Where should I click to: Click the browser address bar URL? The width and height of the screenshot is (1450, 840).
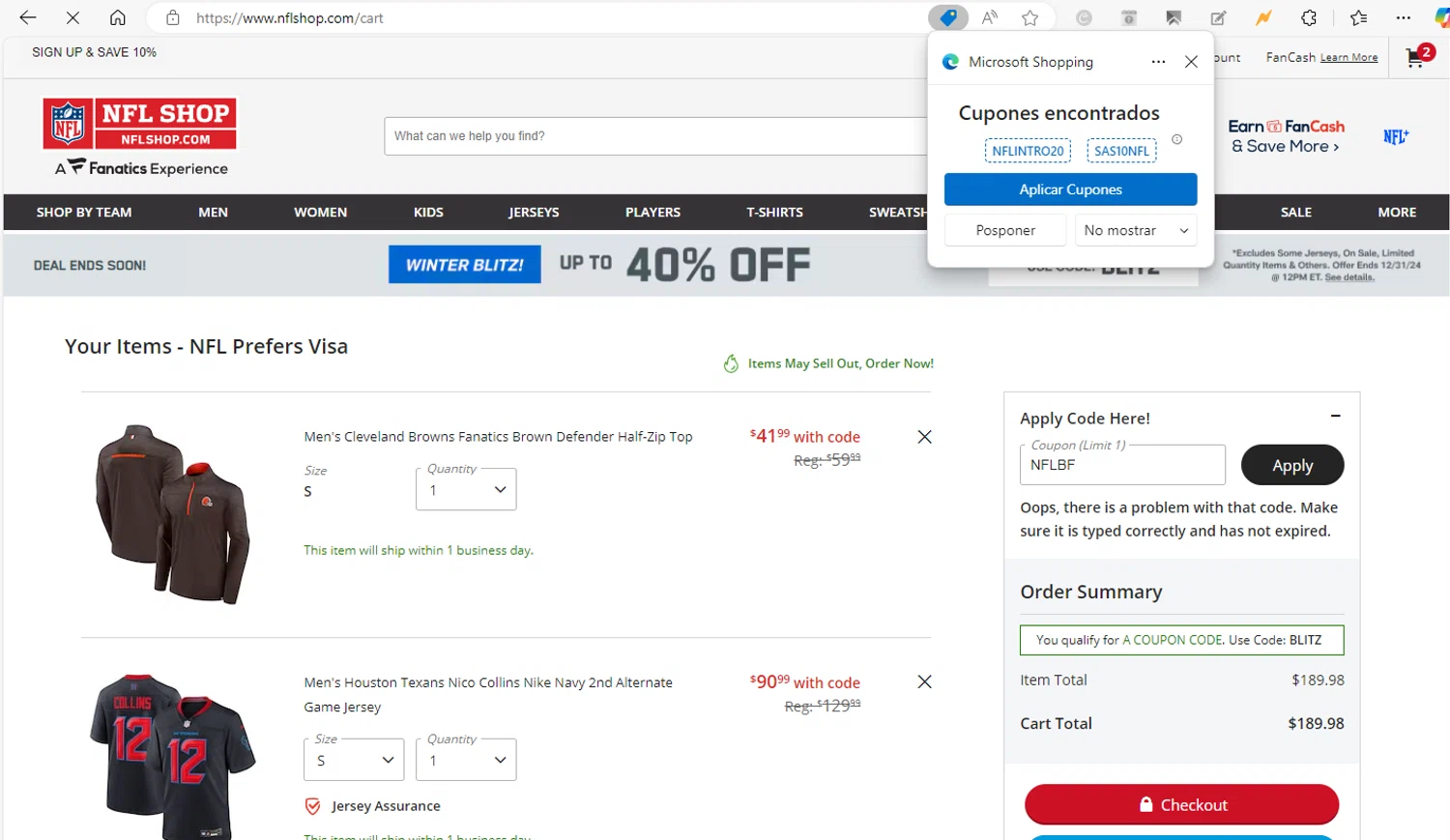coord(290,17)
